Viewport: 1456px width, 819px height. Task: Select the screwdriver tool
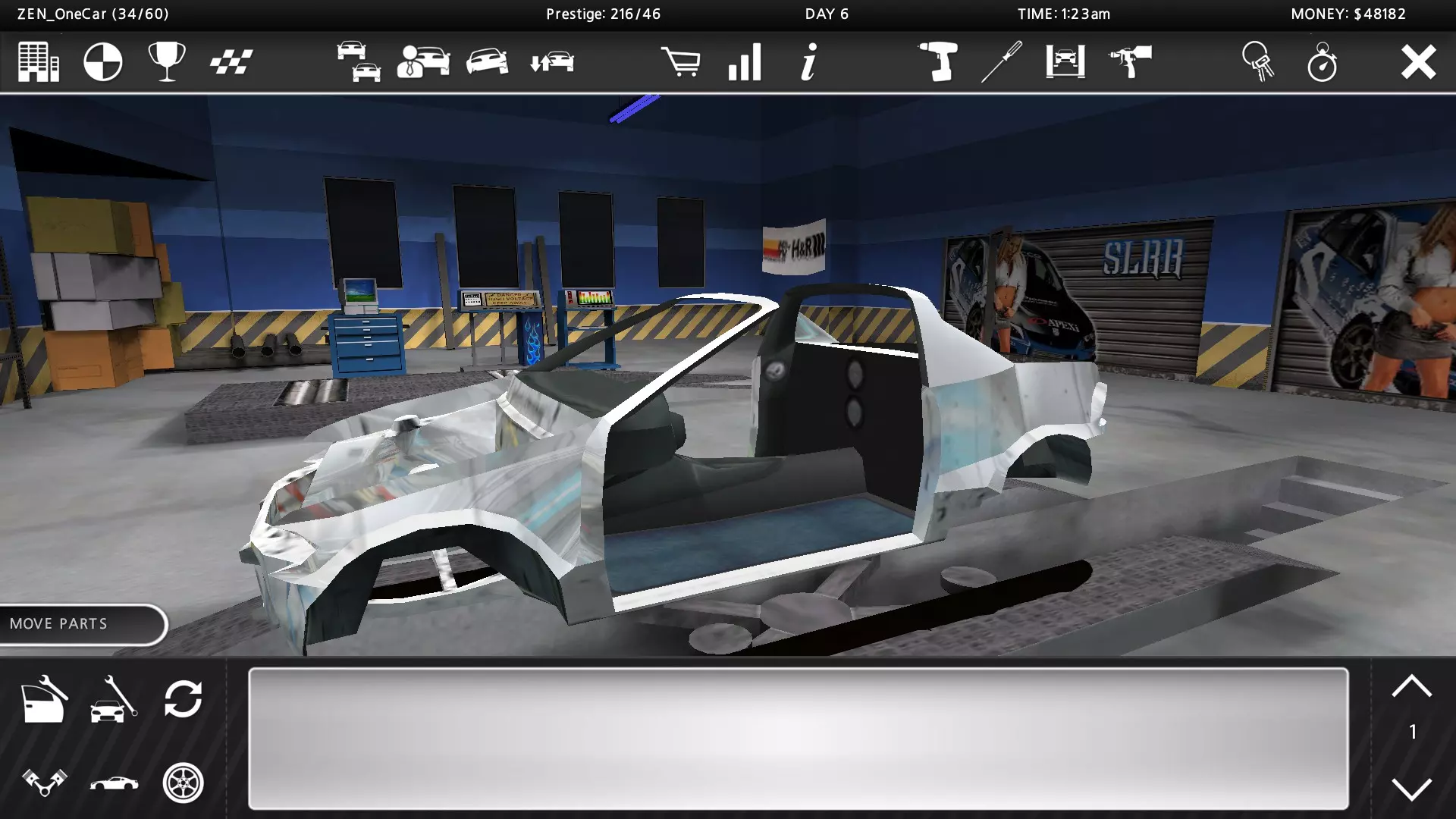tap(1002, 62)
